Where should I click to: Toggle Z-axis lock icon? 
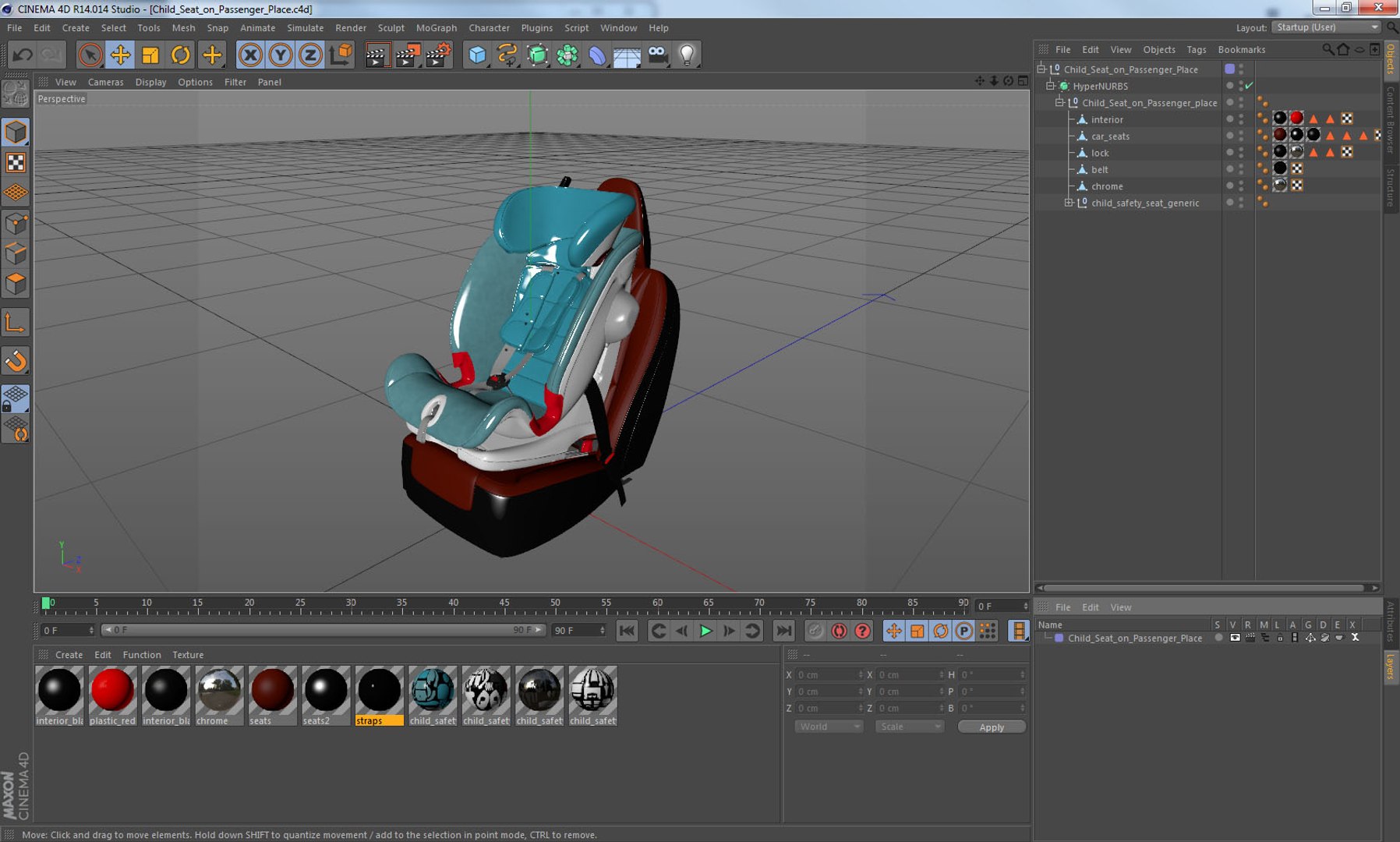tap(310, 55)
